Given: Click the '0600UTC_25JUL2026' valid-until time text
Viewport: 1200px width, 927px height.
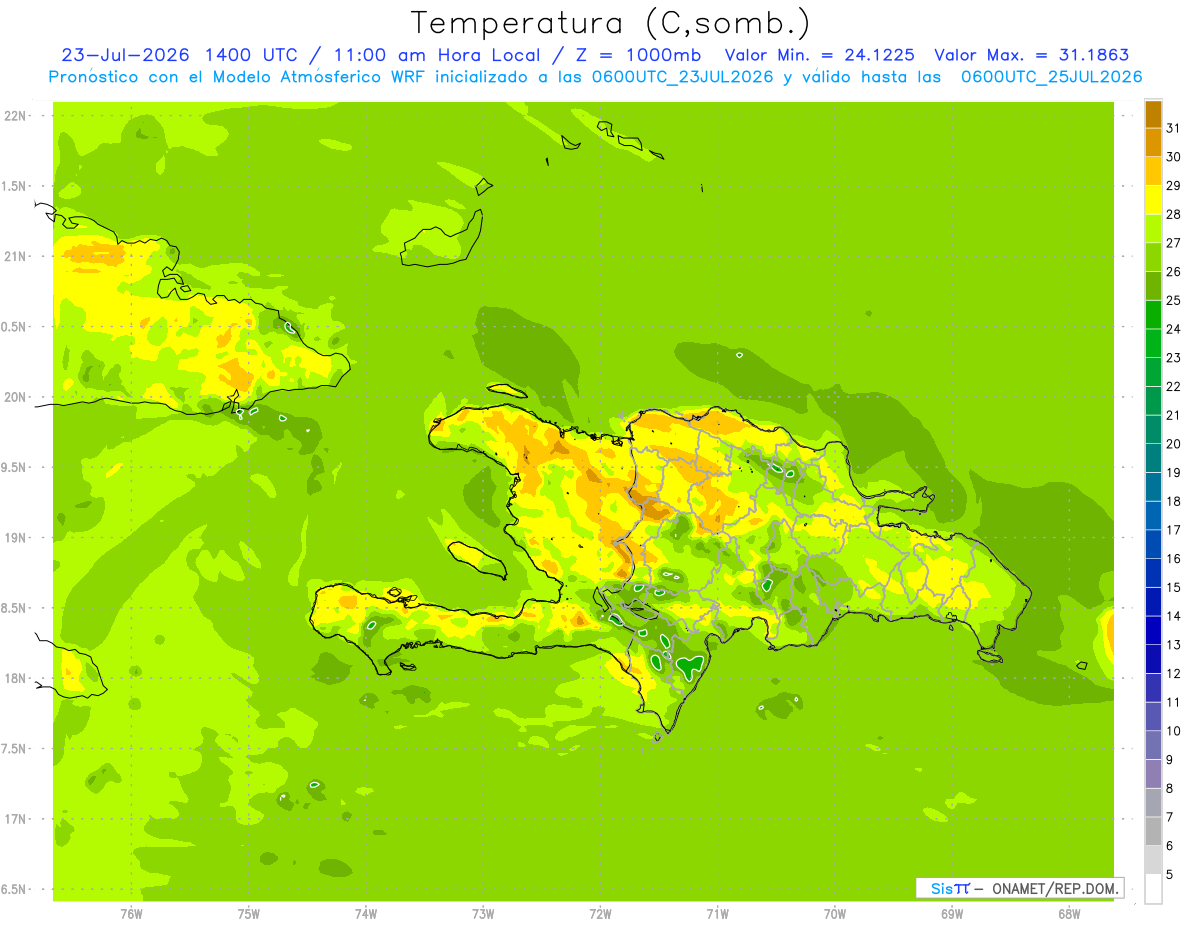Looking at the screenshot, I should [x=1052, y=77].
